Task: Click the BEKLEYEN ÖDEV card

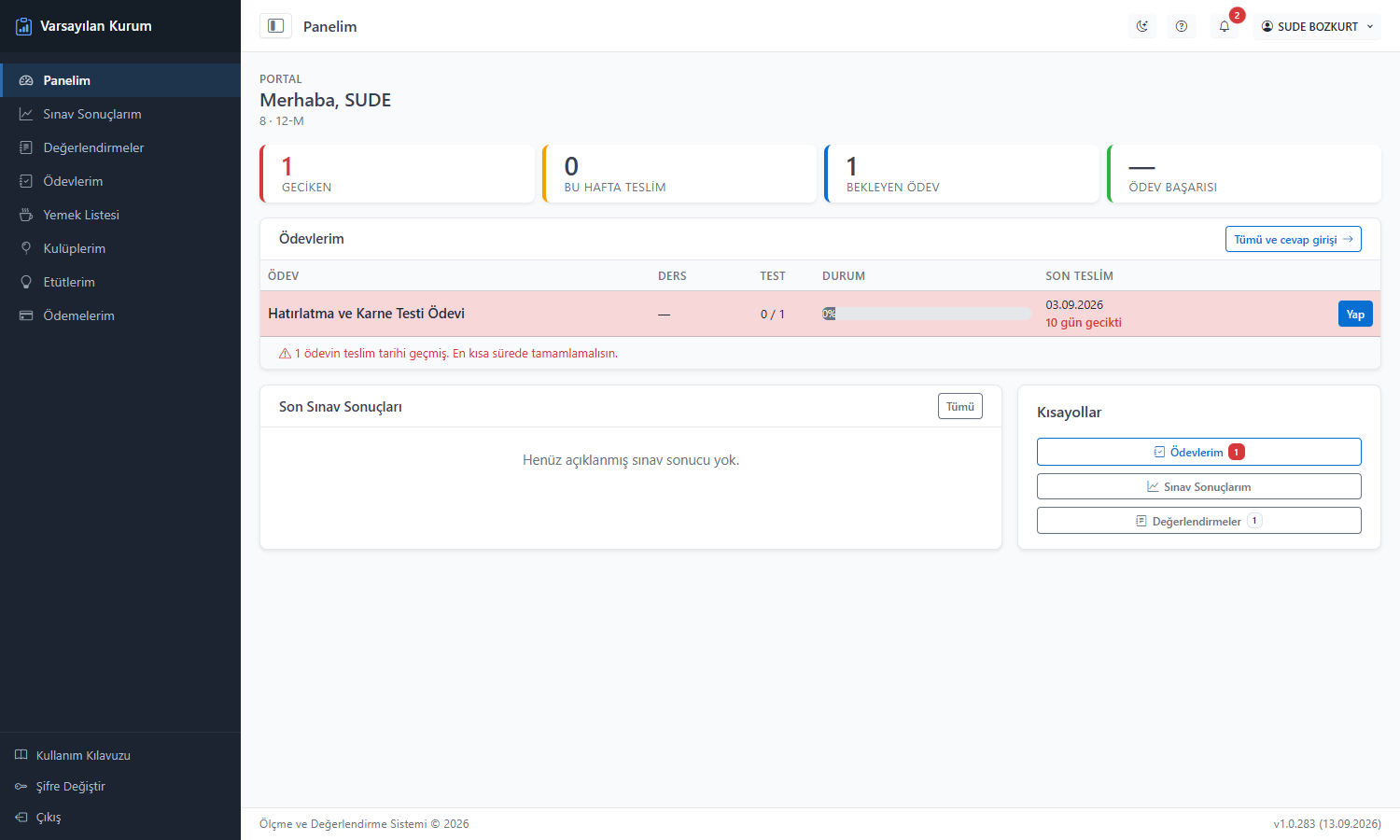Action: pyautogui.click(x=961, y=174)
